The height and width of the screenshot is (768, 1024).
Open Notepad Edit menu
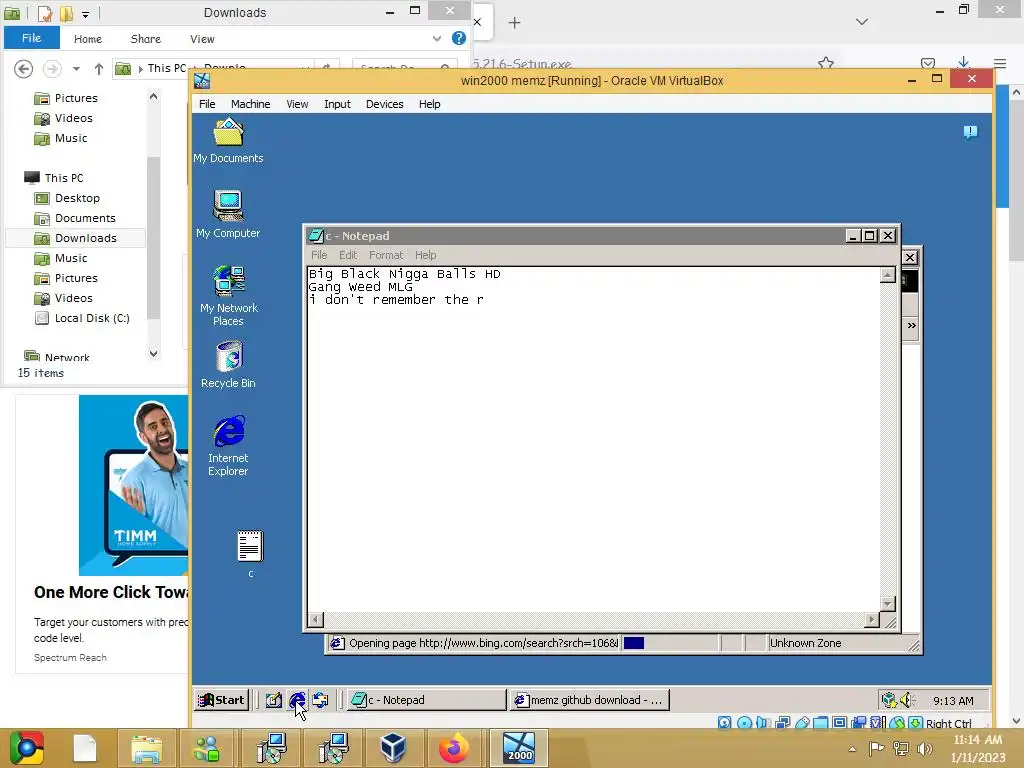point(347,255)
